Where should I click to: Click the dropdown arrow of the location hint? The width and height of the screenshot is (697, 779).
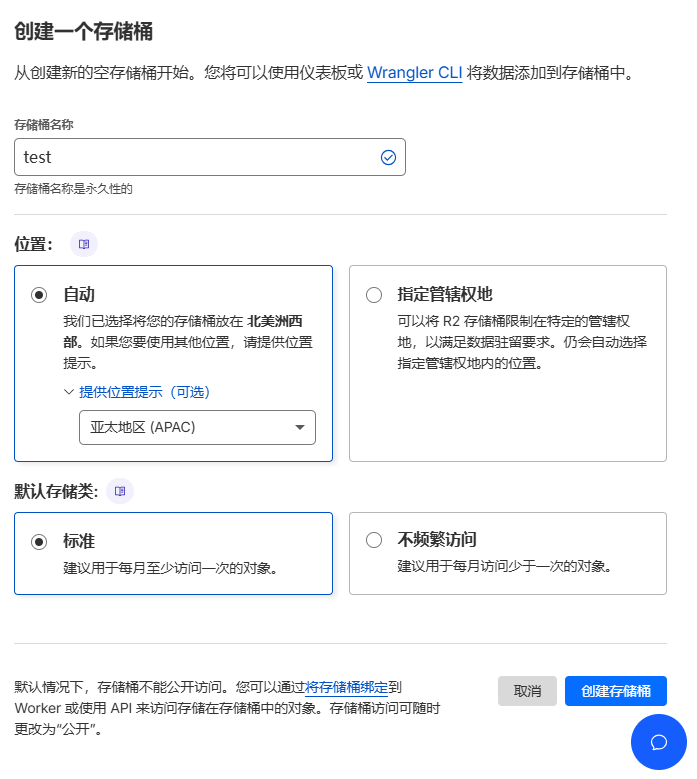click(300, 427)
